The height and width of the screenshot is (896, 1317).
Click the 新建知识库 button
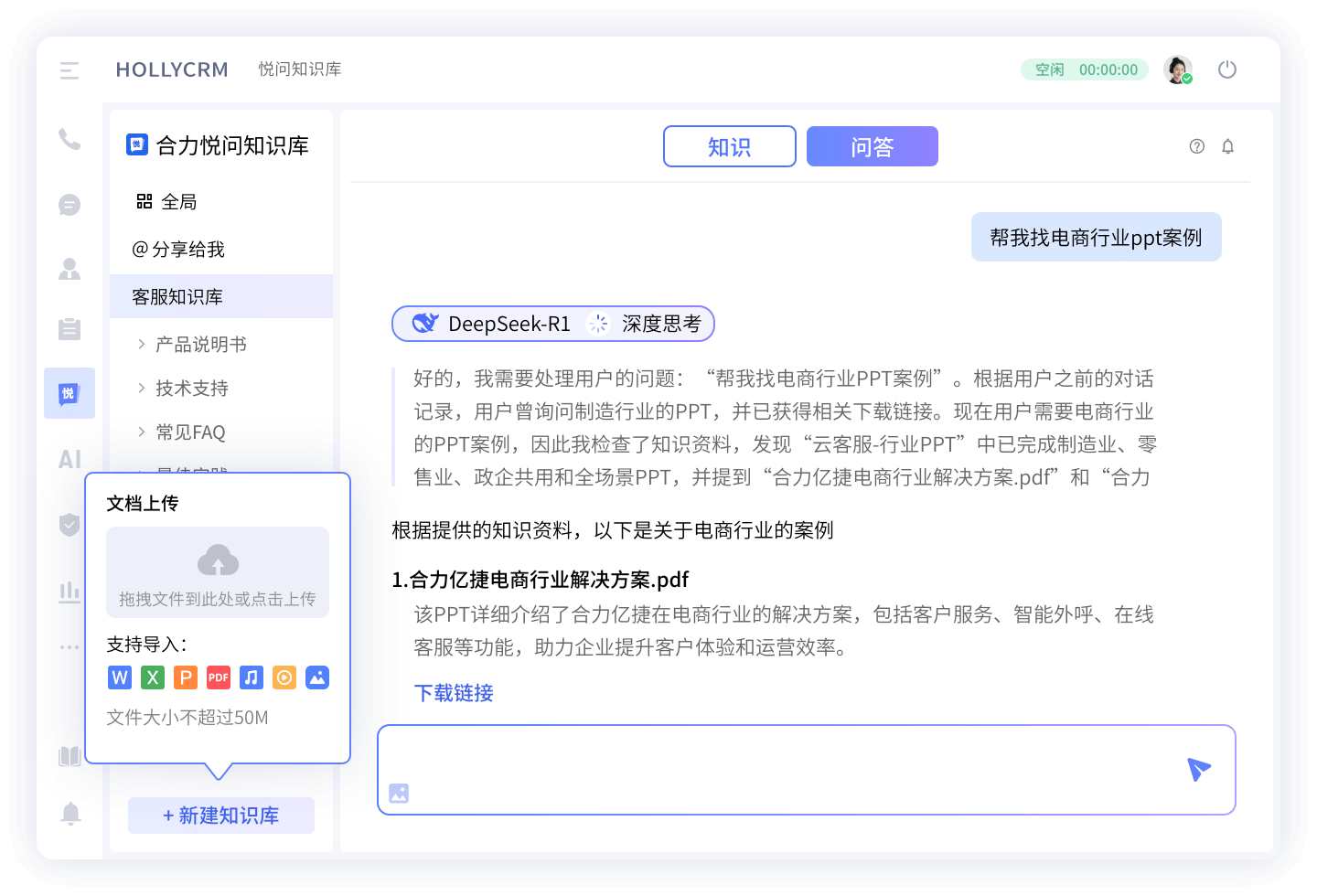220,816
